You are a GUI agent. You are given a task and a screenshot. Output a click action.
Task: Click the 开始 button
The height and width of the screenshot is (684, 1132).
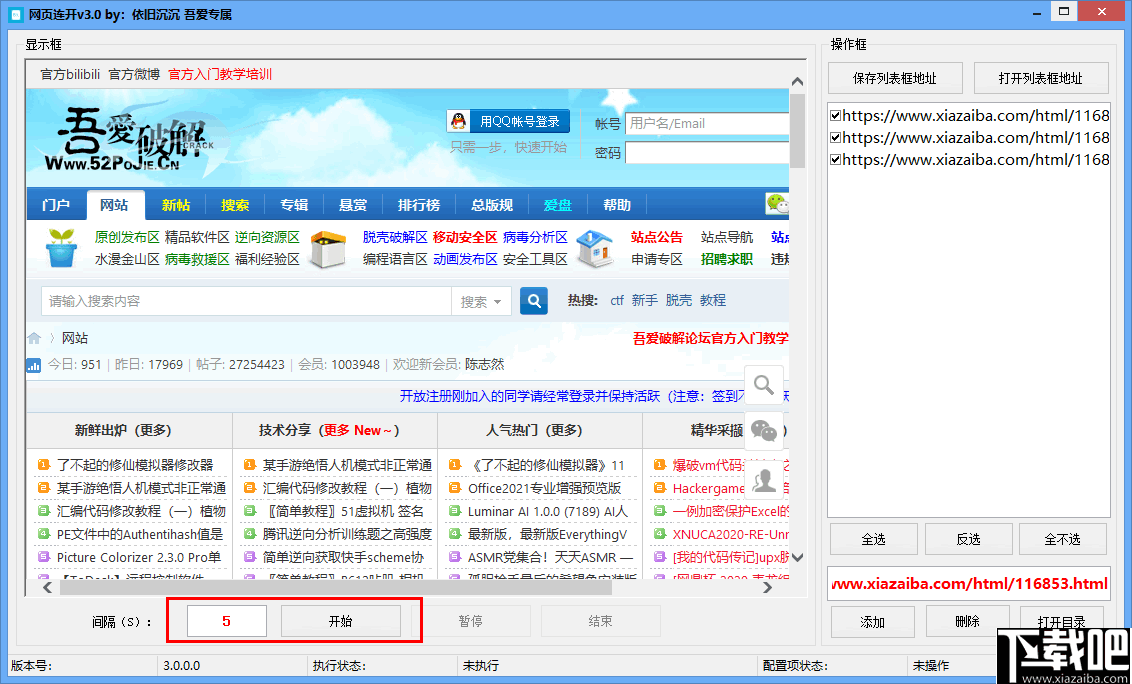click(341, 621)
